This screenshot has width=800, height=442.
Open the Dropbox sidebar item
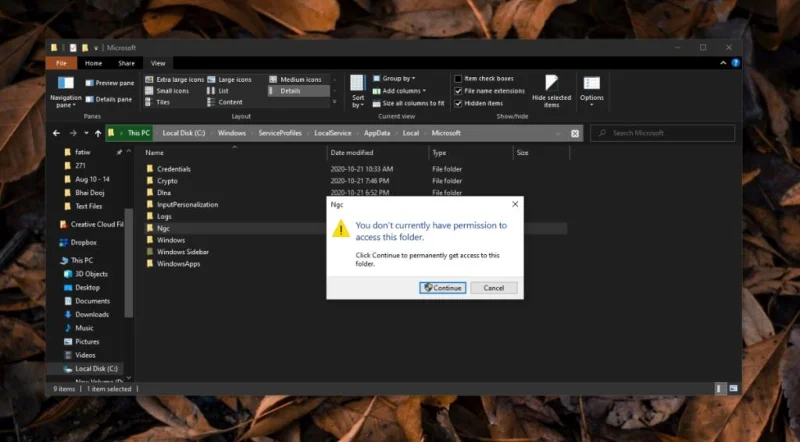pyautogui.click(x=78, y=242)
